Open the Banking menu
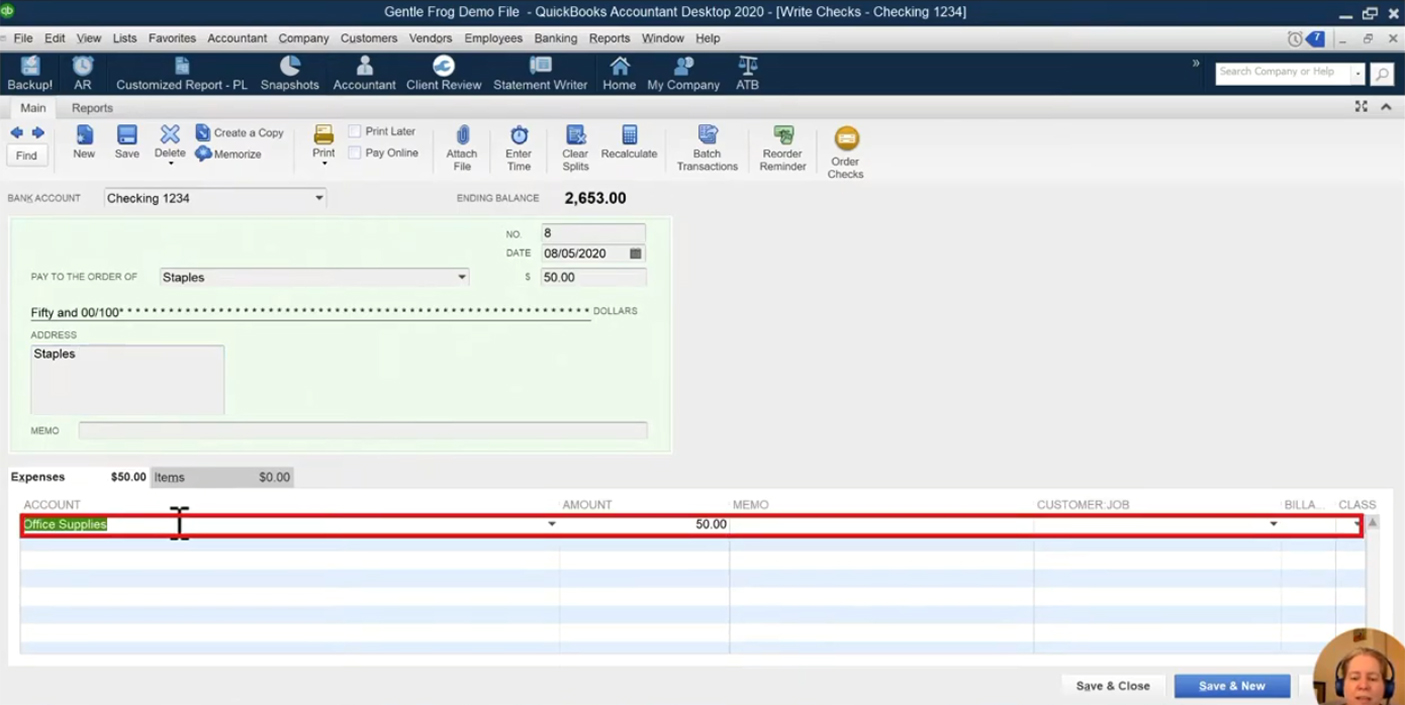Screen dimensions: 1405x705 tap(555, 38)
